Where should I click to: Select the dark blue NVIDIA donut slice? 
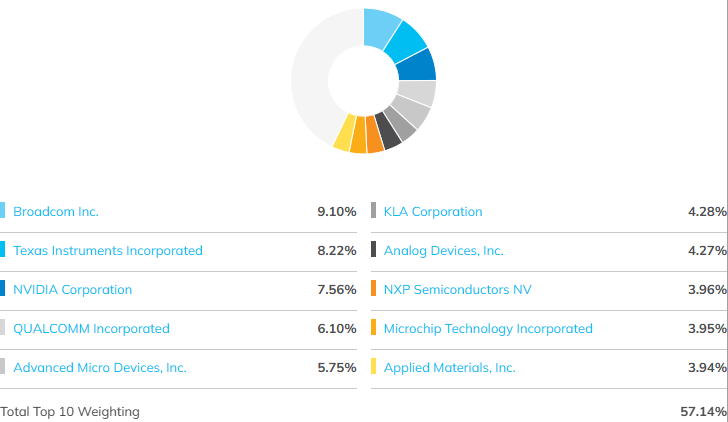[416, 66]
